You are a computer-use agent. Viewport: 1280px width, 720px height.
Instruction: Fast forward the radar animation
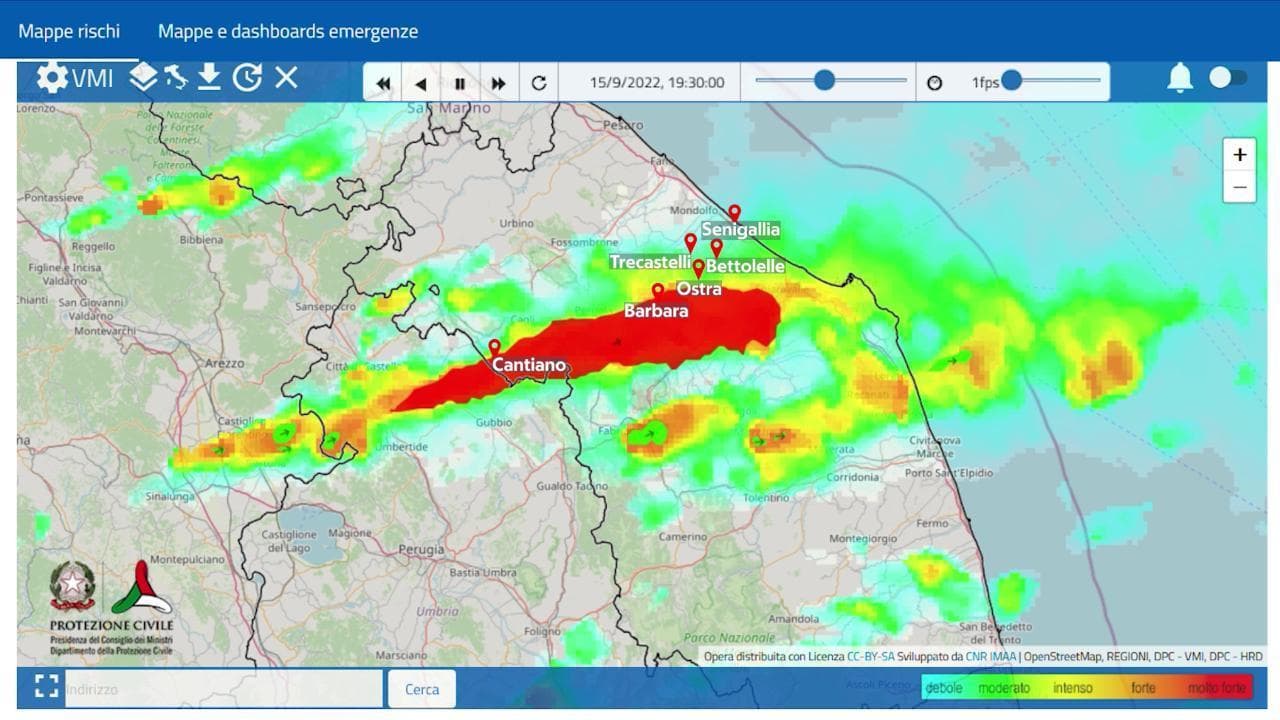pyautogui.click(x=498, y=84)
